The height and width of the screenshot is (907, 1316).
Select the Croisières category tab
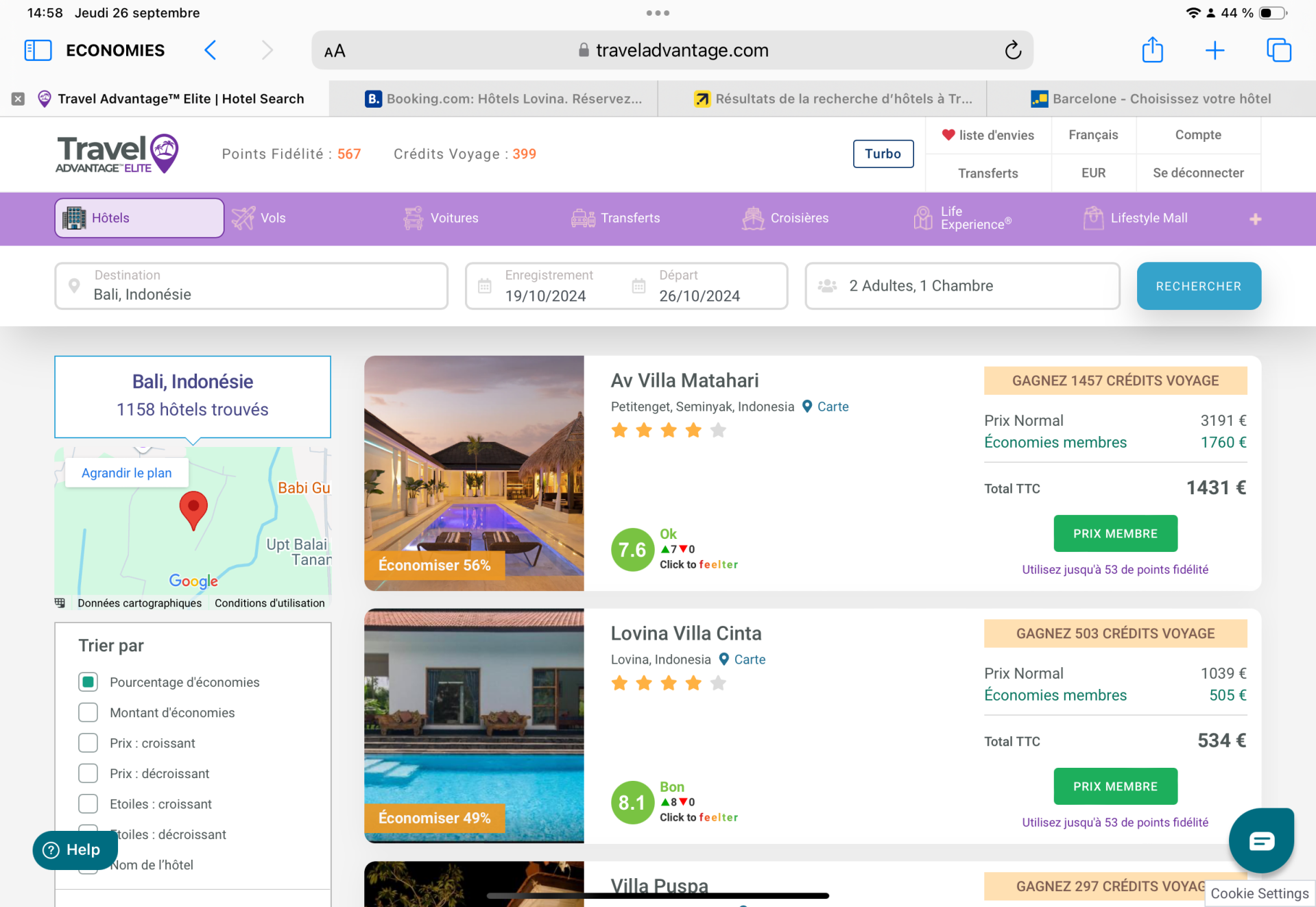point(785,218)
